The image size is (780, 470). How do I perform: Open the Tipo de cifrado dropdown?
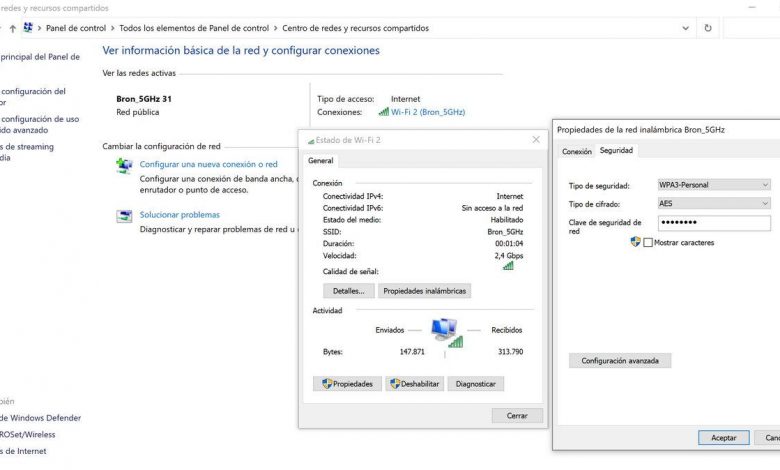713,203
